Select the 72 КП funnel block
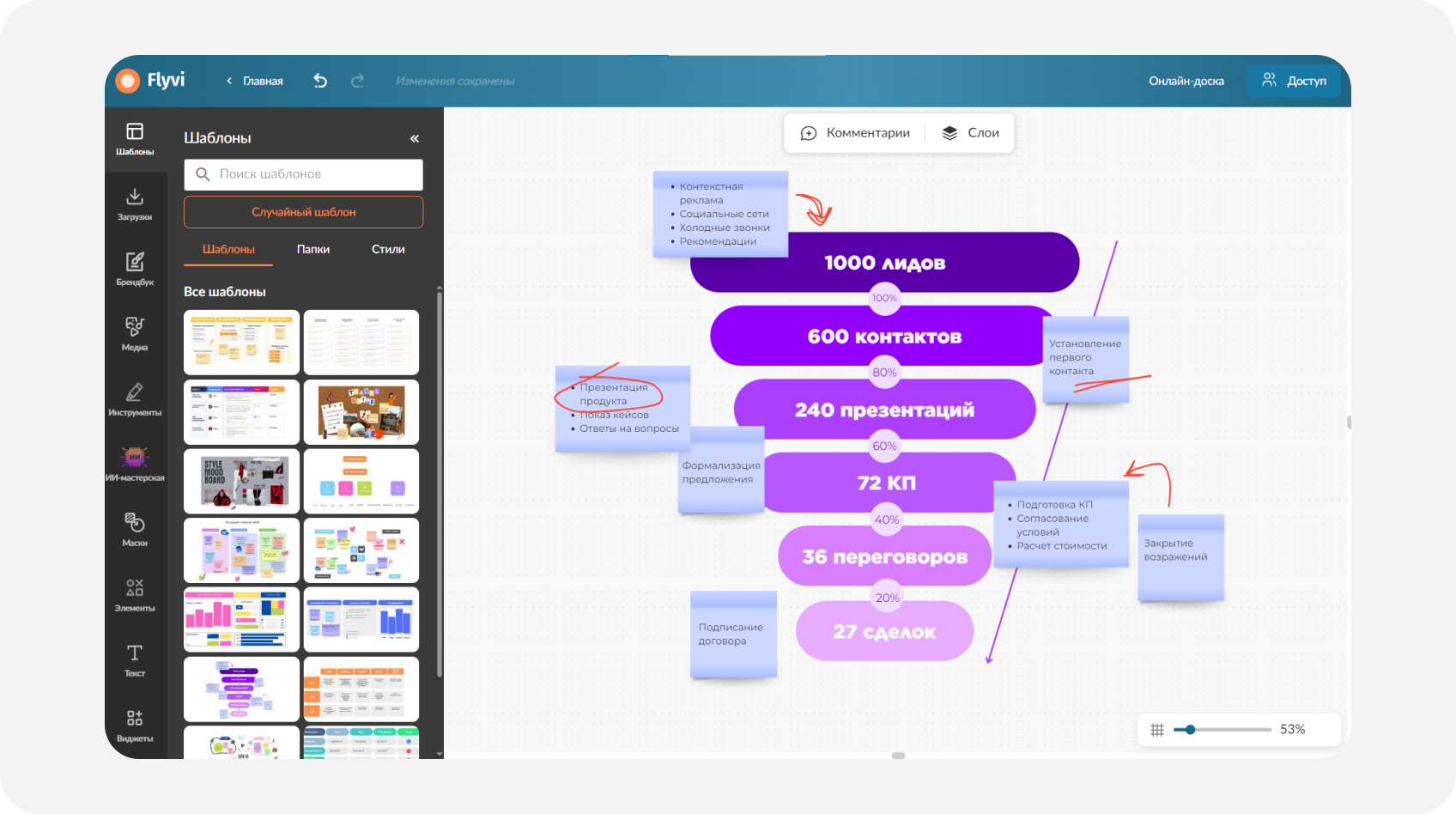Viewport: 1456px width, 814px height. coord(888,483)
